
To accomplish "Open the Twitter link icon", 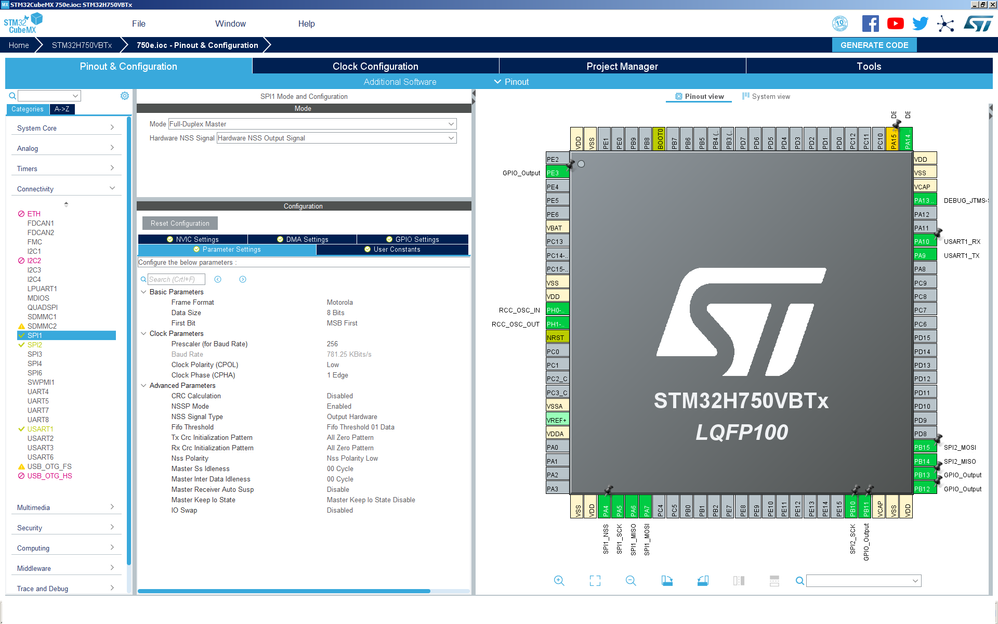I will coord(920,24).
